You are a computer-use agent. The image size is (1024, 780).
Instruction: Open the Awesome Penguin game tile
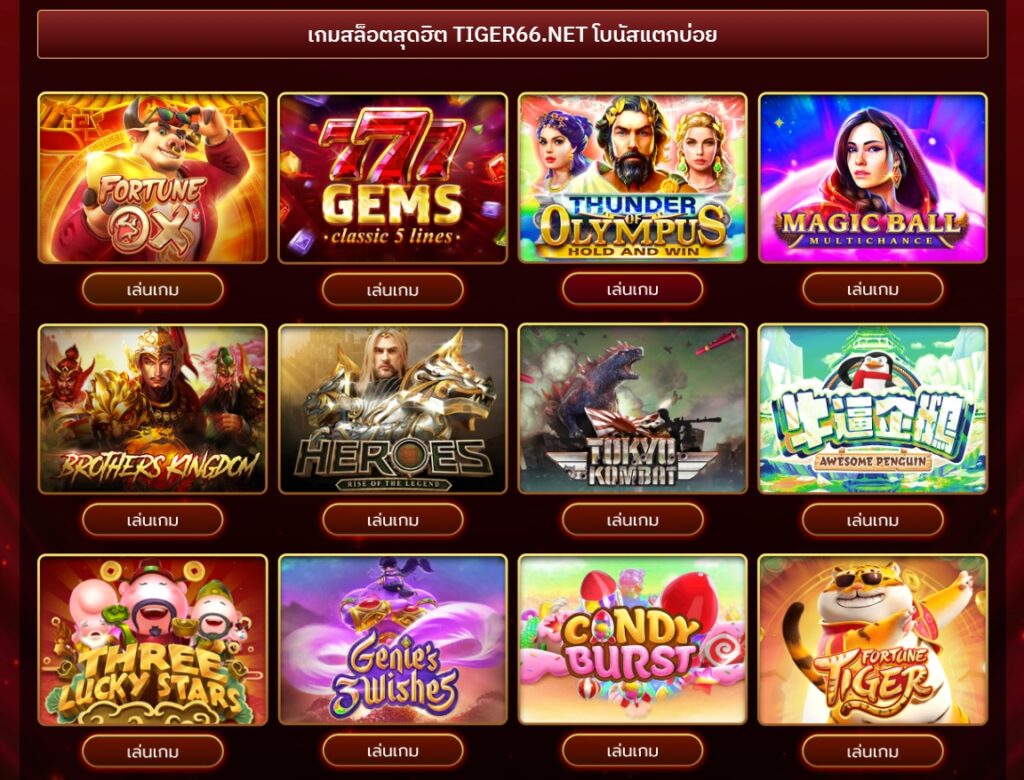click(872, 409)
